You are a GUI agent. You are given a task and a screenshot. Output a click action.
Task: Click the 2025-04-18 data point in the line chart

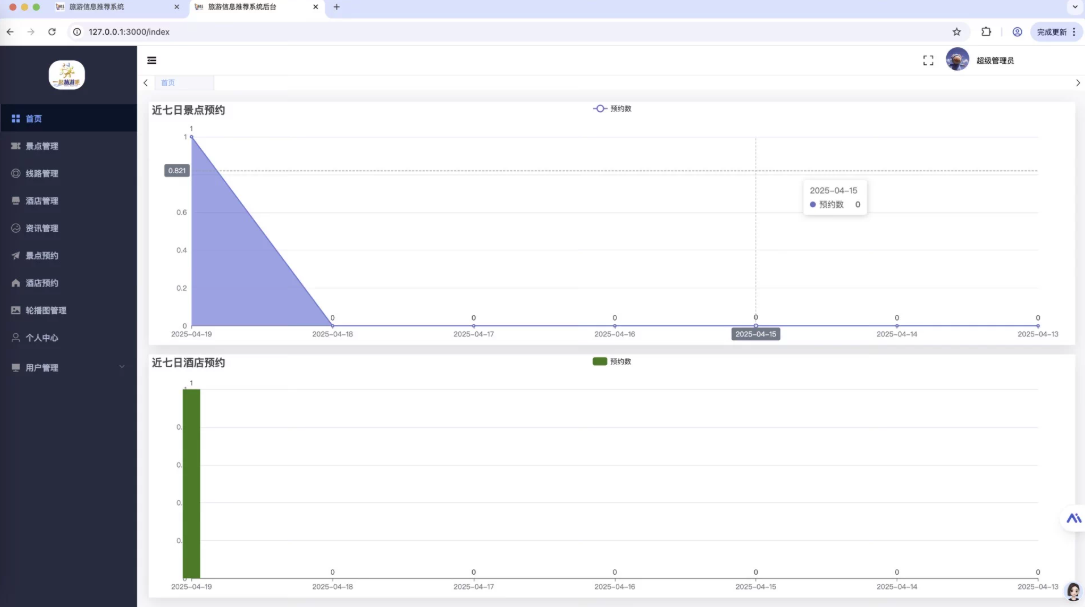tap(333, 325)
